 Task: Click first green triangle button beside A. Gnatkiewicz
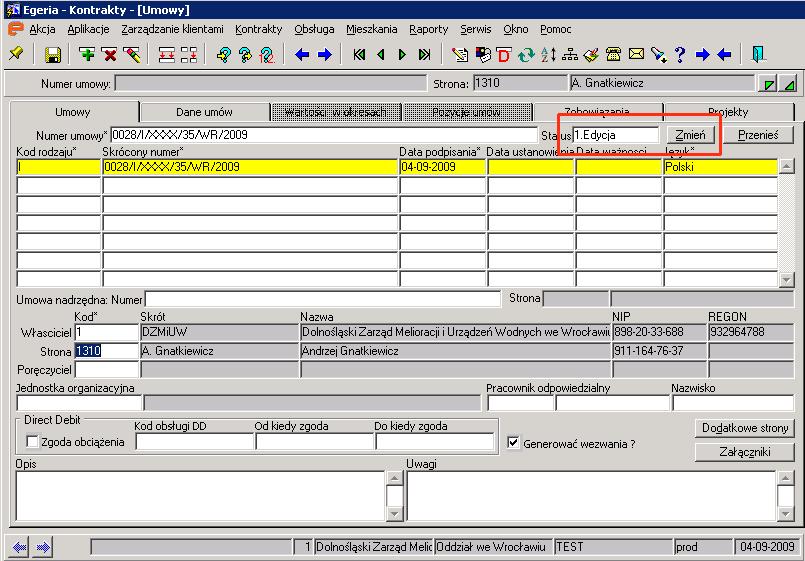tap(768, 84)
